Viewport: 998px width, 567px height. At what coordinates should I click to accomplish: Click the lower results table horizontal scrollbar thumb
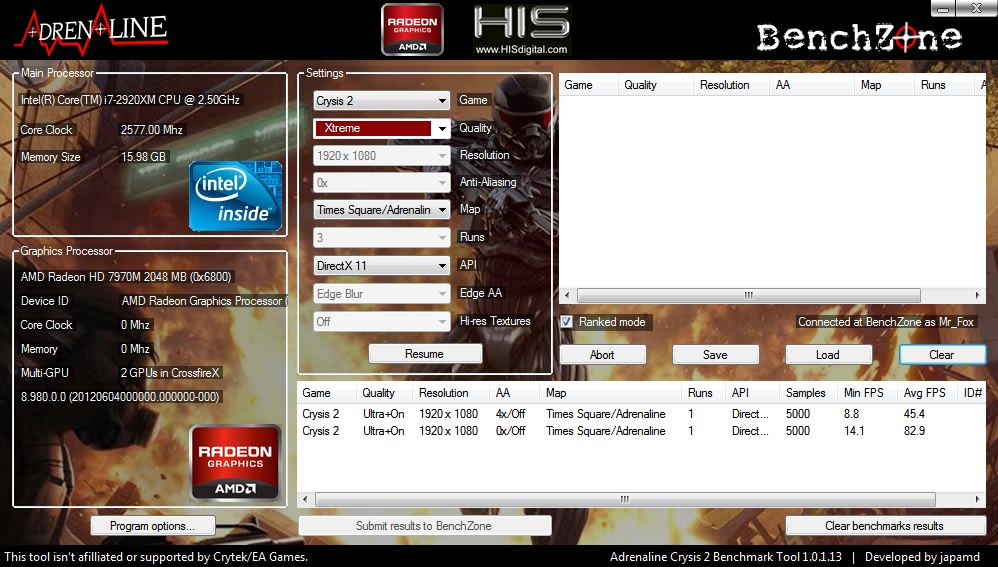[x=625, y=500]
